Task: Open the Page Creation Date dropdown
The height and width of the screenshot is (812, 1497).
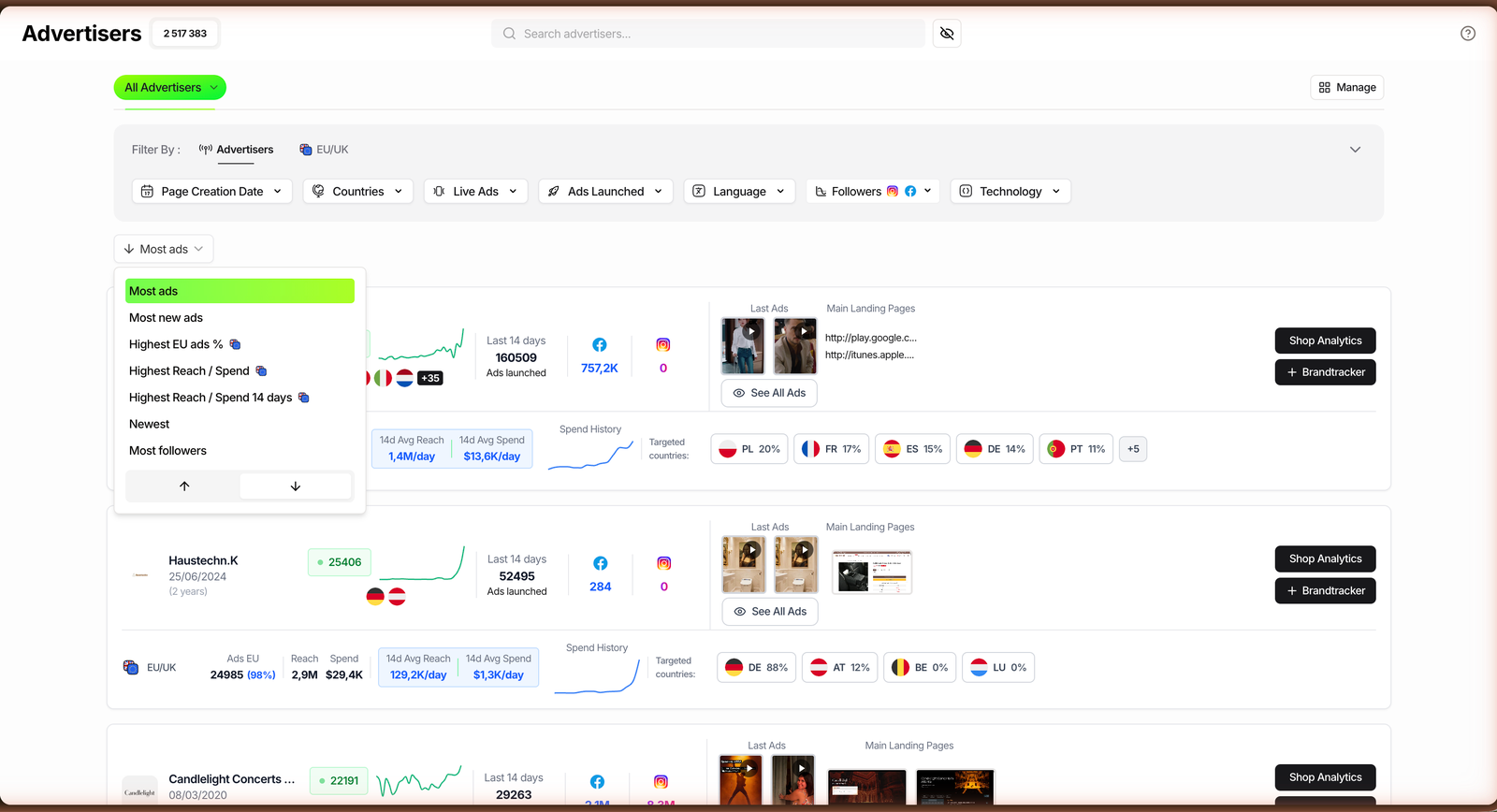Action: (212, 191)
